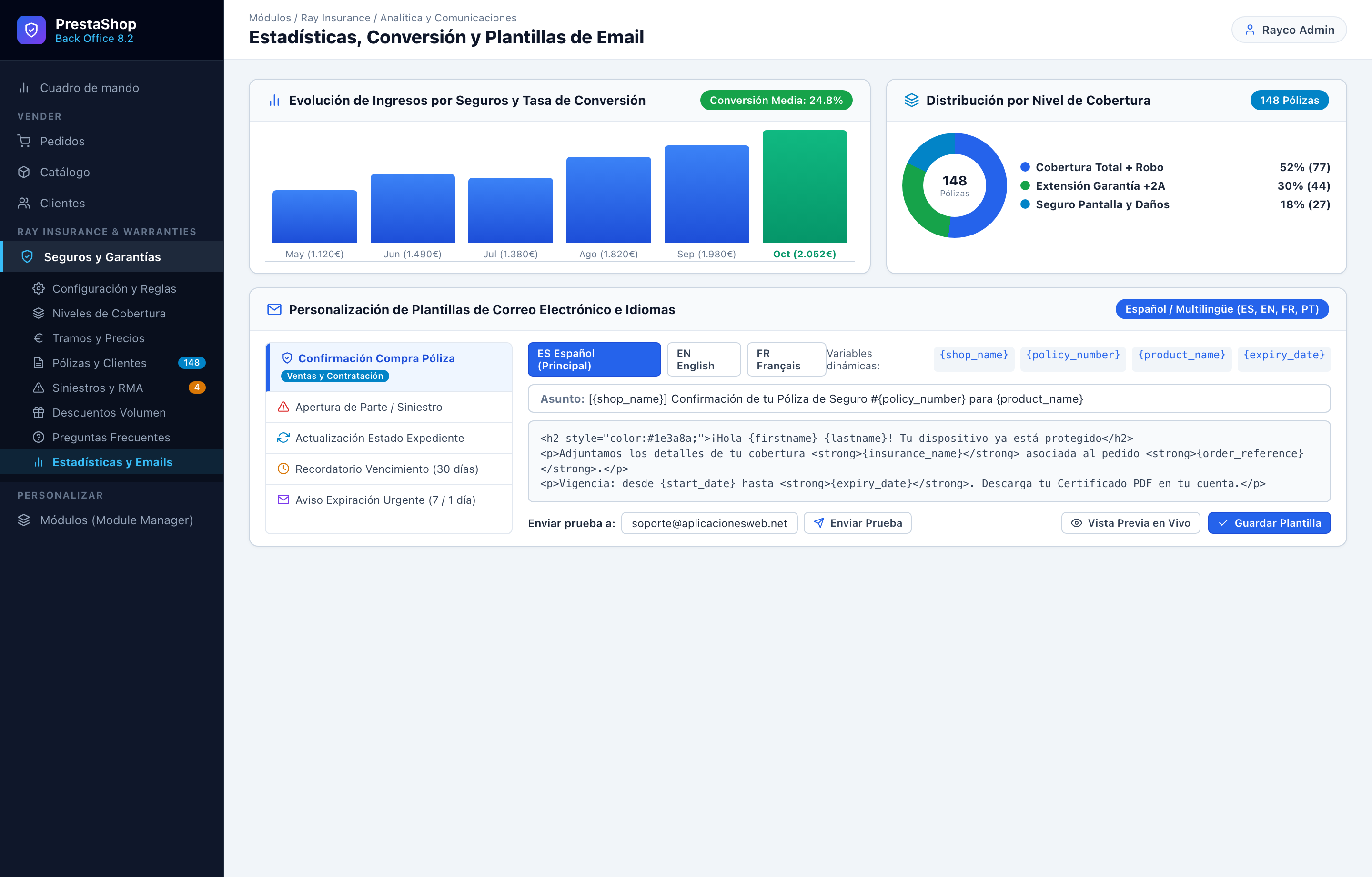This screenshot has width=1372, height=877.
Task: Click the test email address field
Action: pos(709,523)
